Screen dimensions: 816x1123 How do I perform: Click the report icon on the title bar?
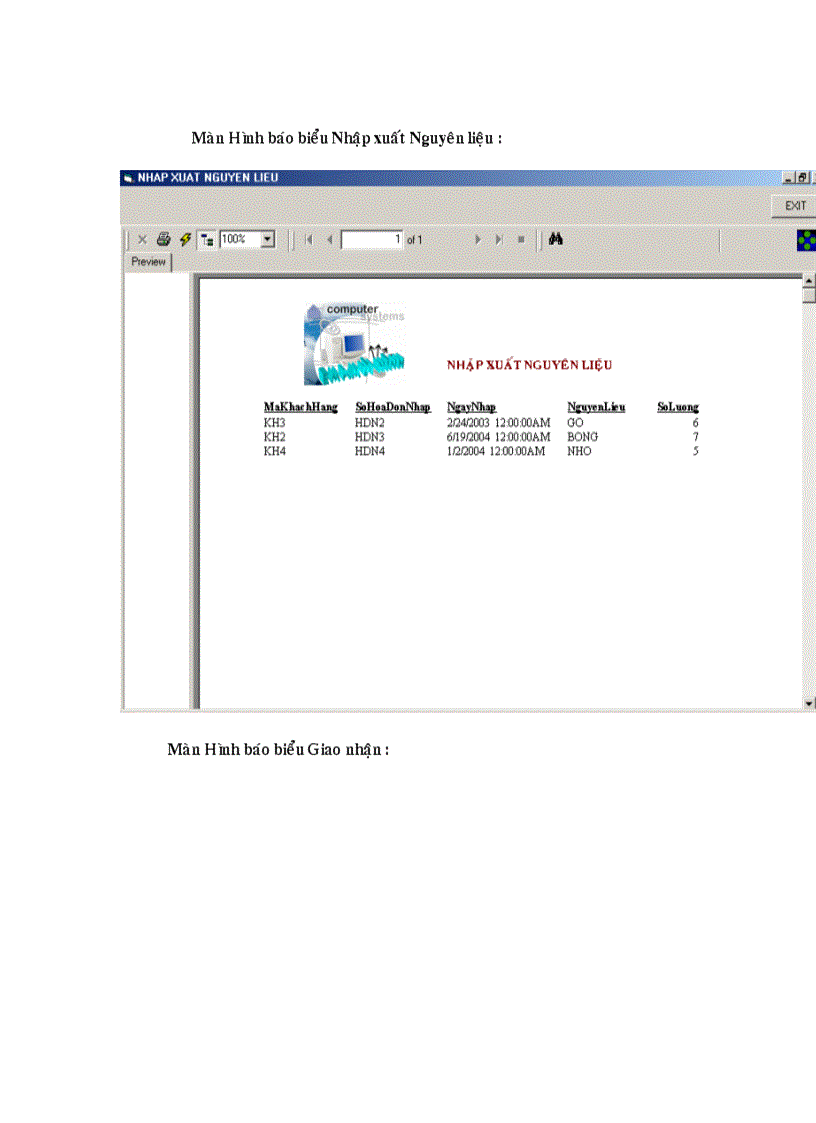tap(128, 176)
